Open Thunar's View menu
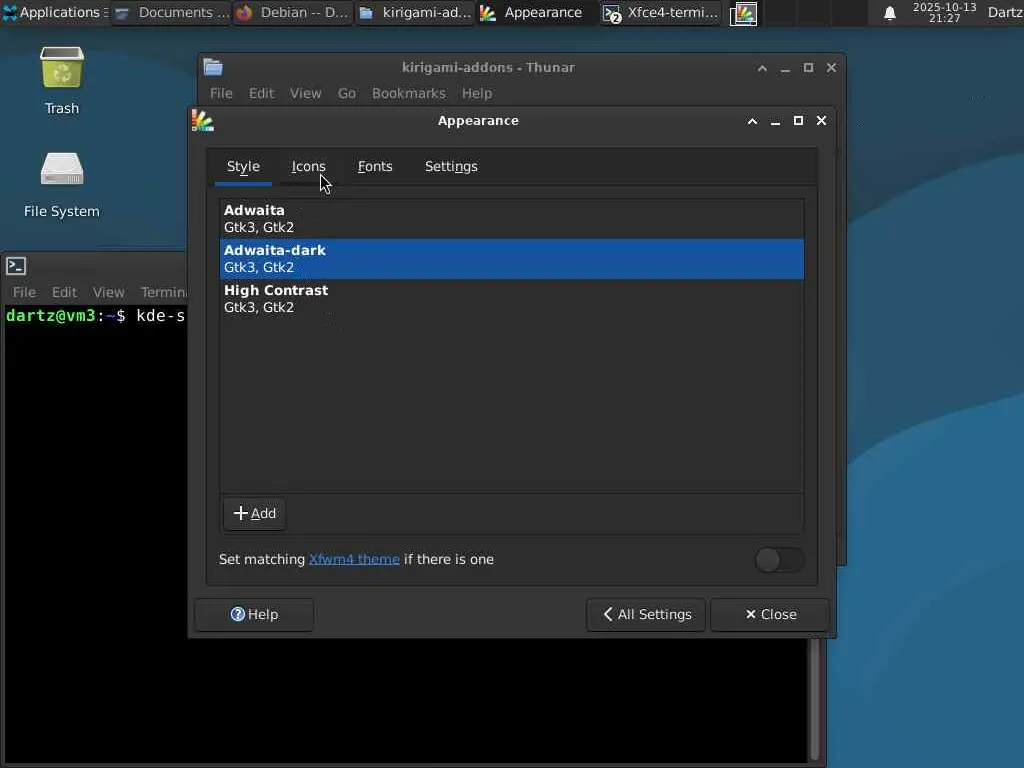 click(306, 93)
